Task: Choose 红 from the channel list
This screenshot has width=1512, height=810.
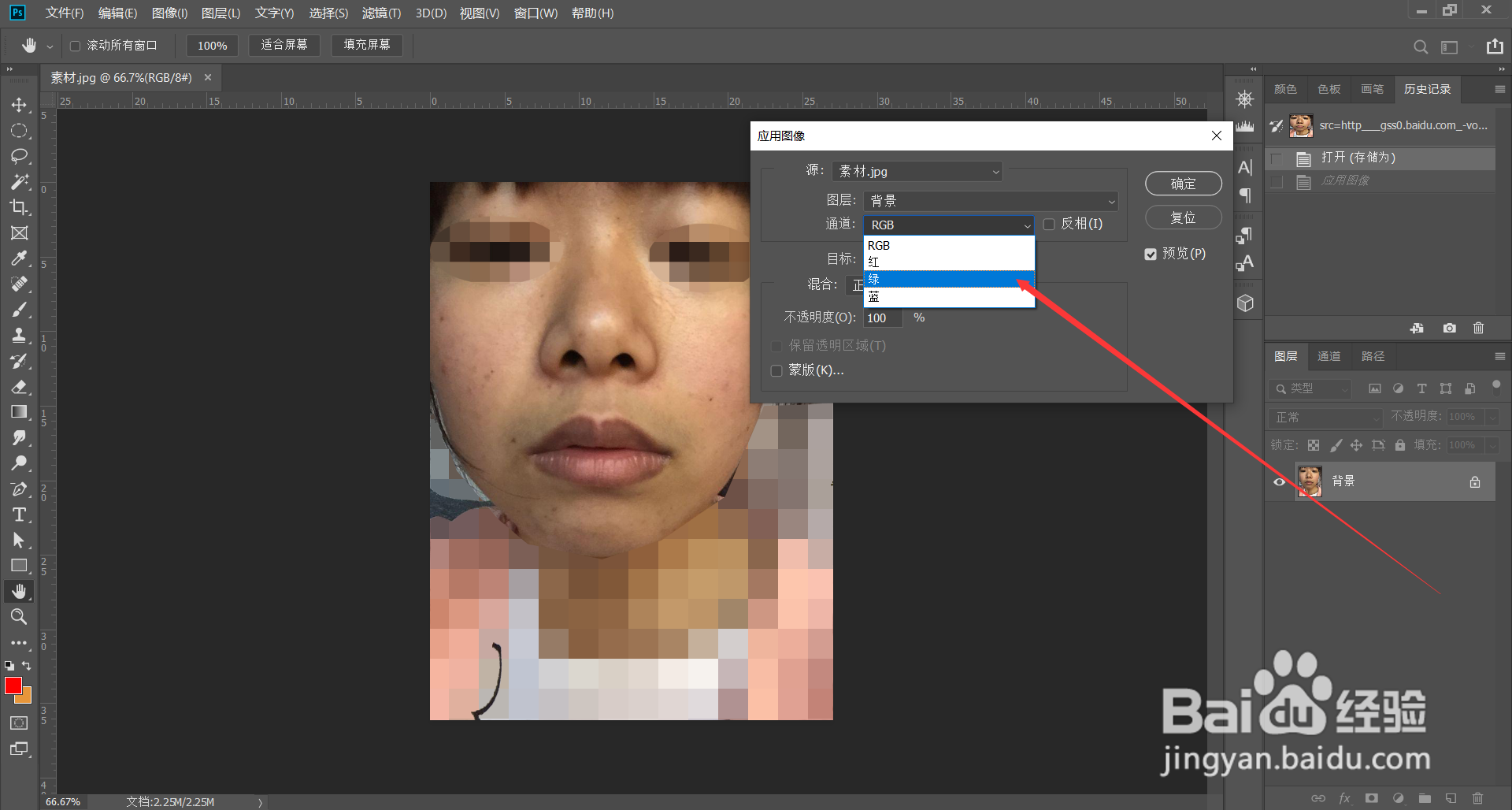Action: (949, 262)
